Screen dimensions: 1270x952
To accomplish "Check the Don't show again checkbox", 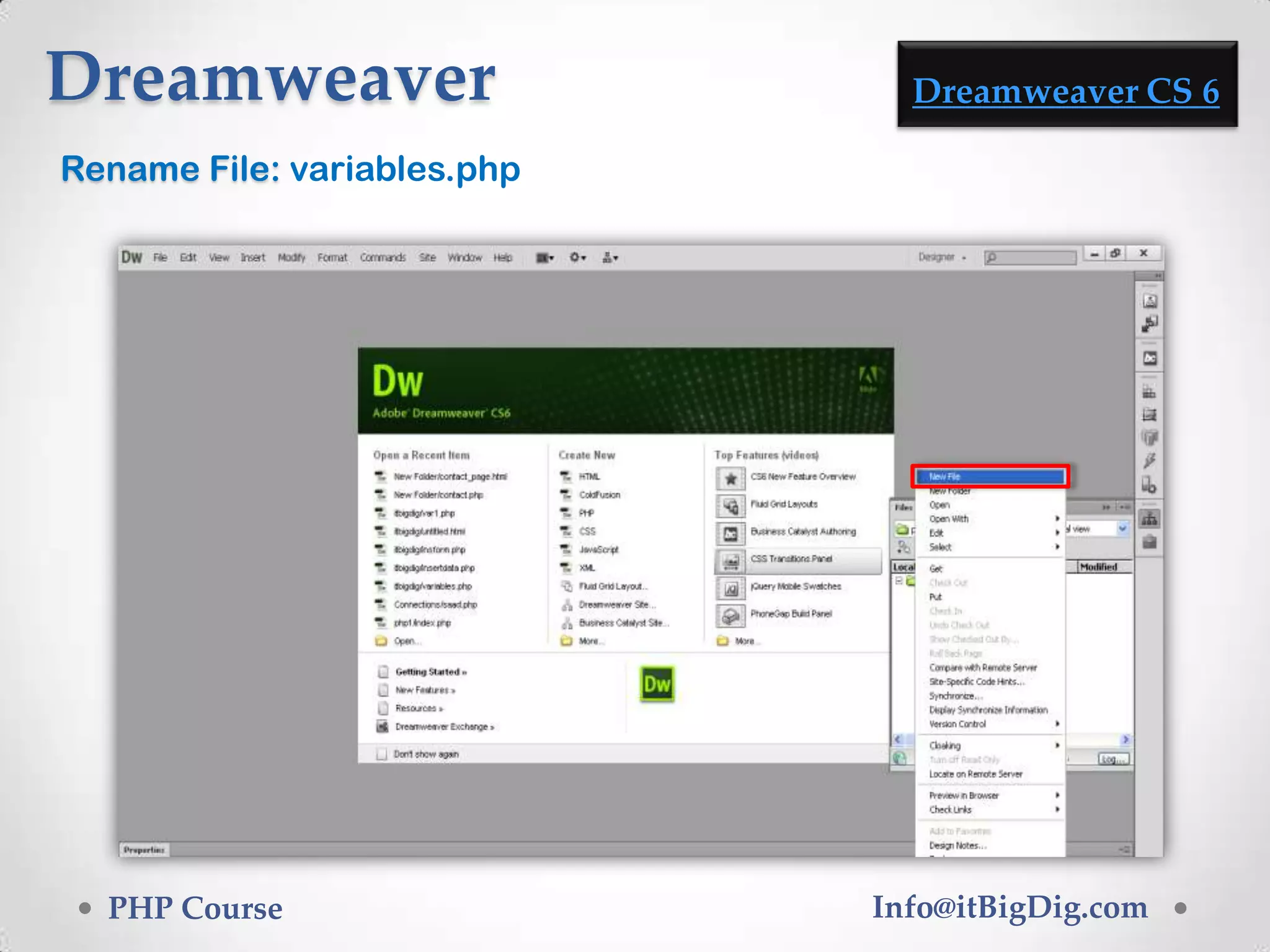I will pos(382,754).
